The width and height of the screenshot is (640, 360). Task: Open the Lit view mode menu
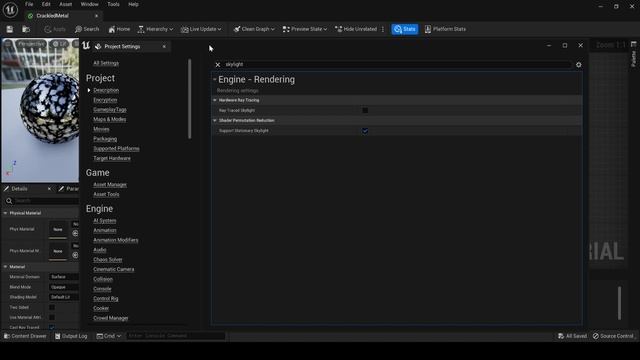click(x=60, y=44)
